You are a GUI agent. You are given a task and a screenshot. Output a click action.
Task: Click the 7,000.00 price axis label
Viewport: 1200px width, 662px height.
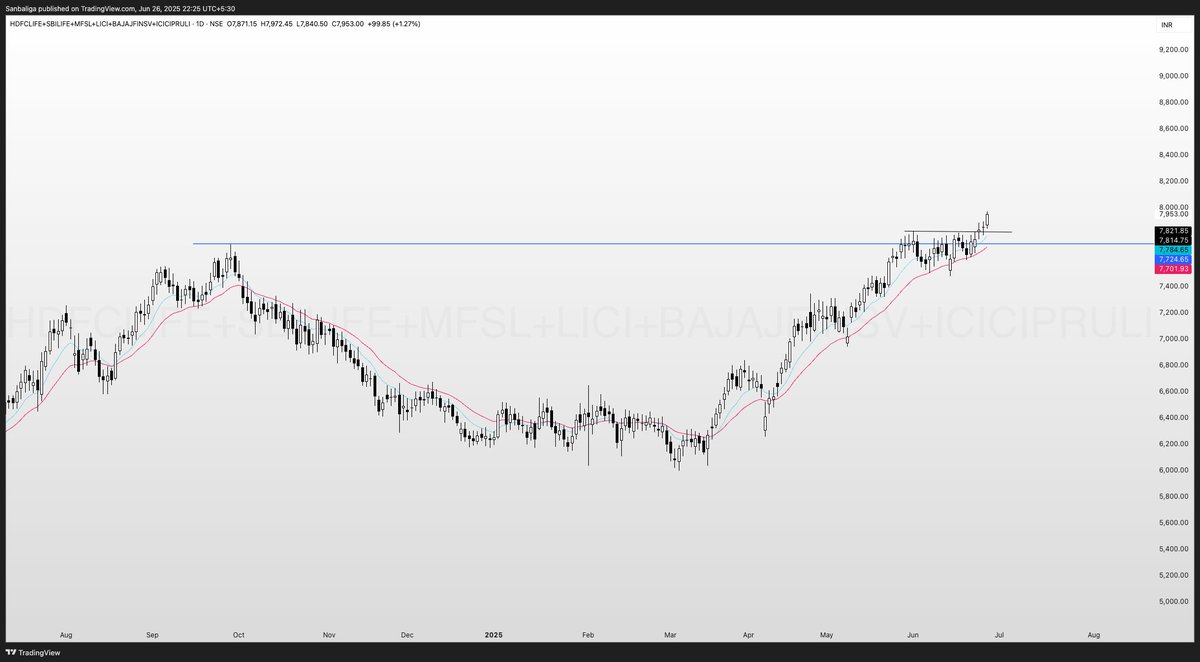pyautogui.click(x=1174, y=338)
